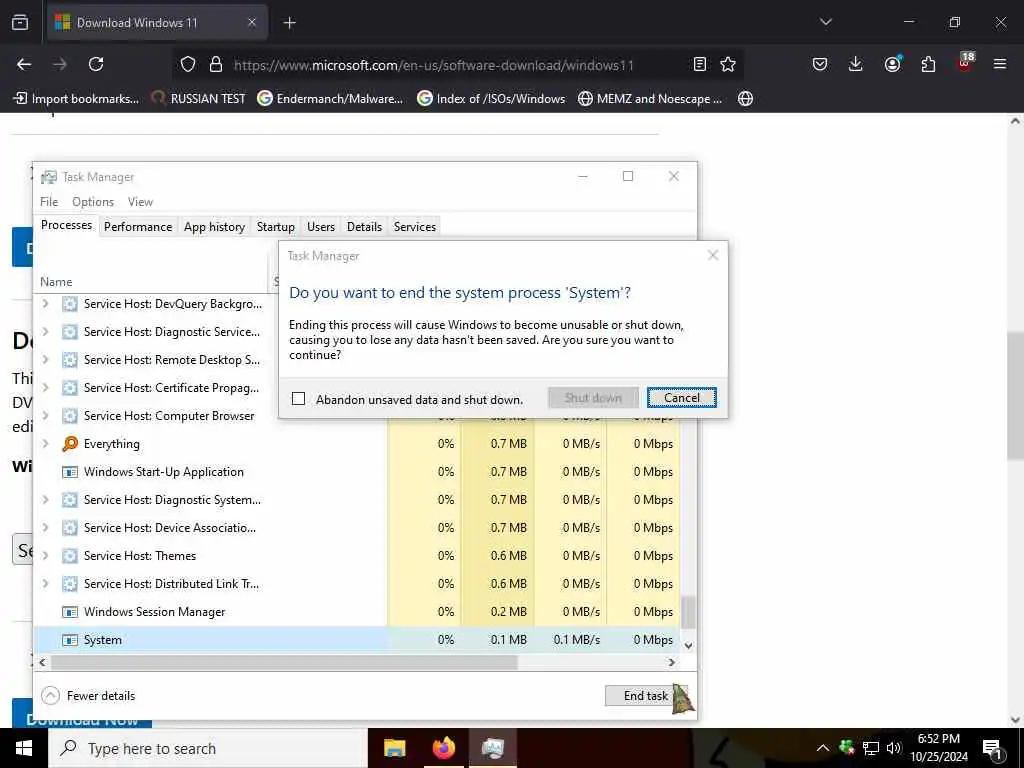The width and height of the screenshot is (1024, 768).
Task: Open the Firefox hamburger application menu
Action: coord(1000,64)
